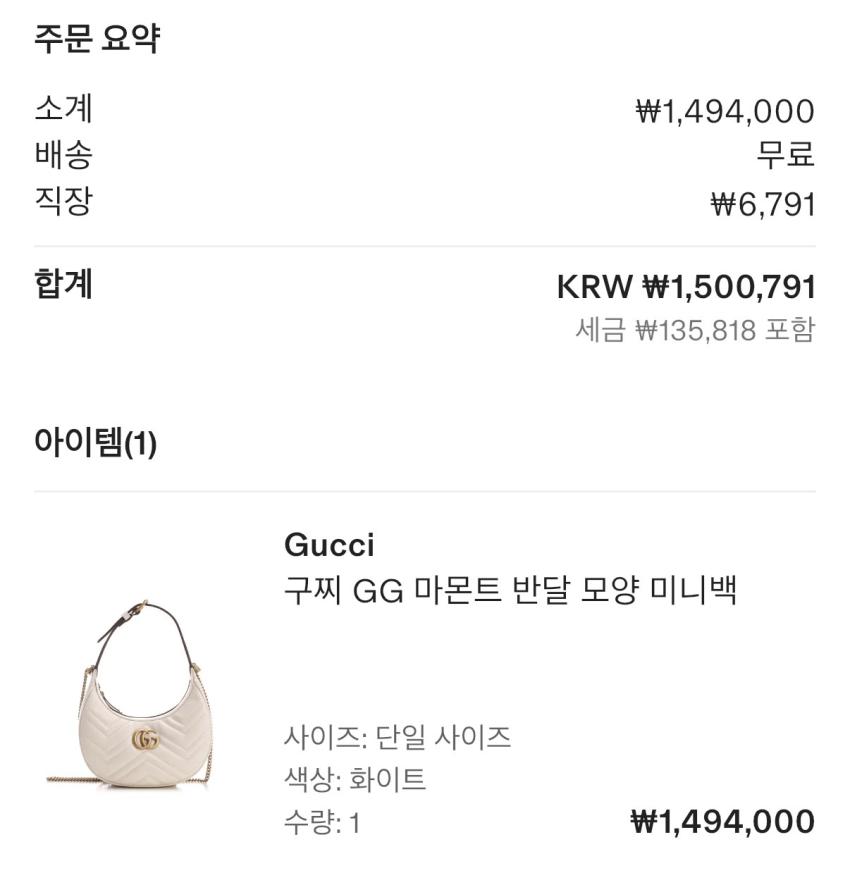The width and height of the screenshot is (850, 873).
Task: Click the 수량: 1 quantity text
Action: click(322, 823)
